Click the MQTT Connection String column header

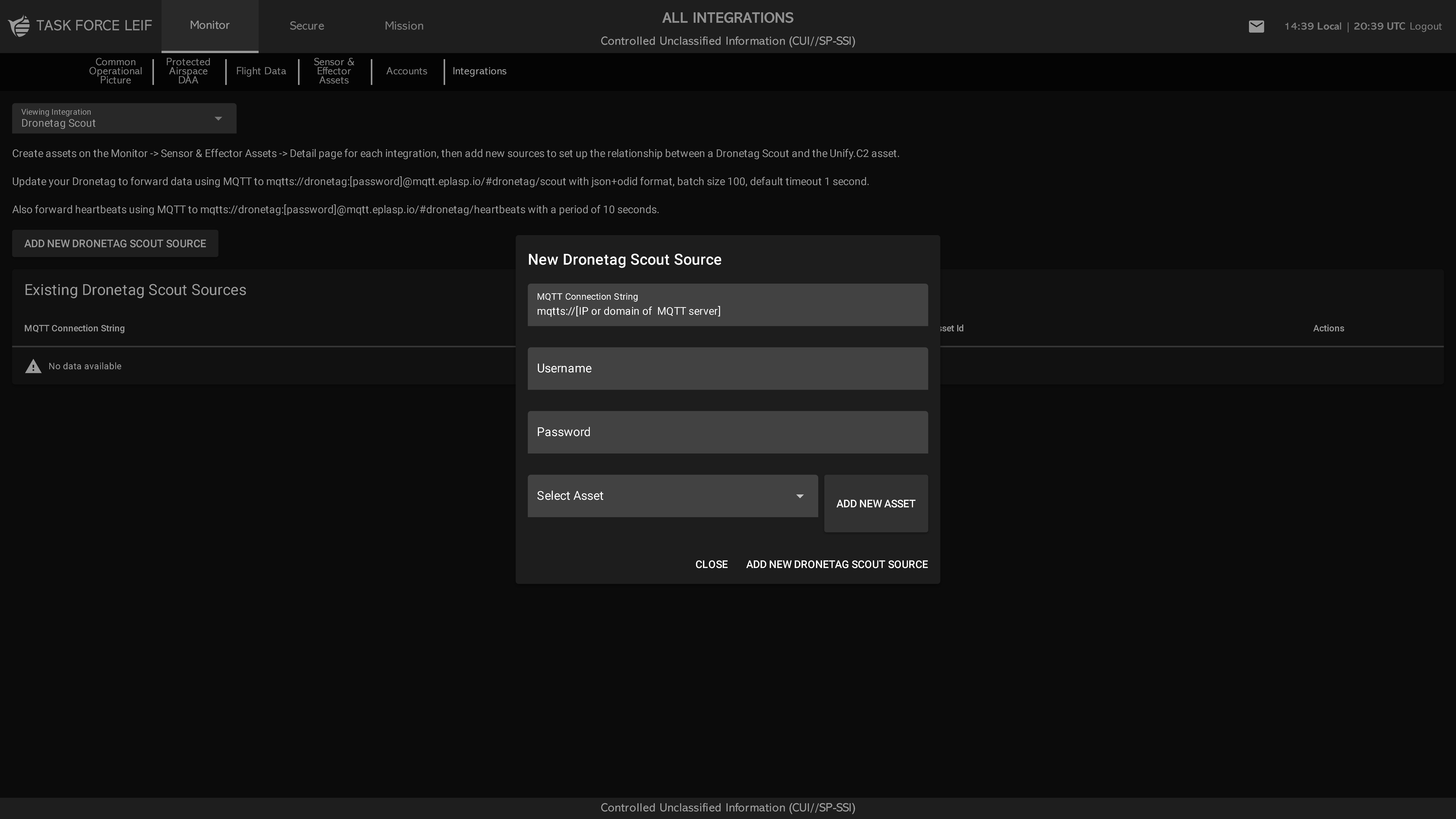pyautogui.click(x=75, y=328)
